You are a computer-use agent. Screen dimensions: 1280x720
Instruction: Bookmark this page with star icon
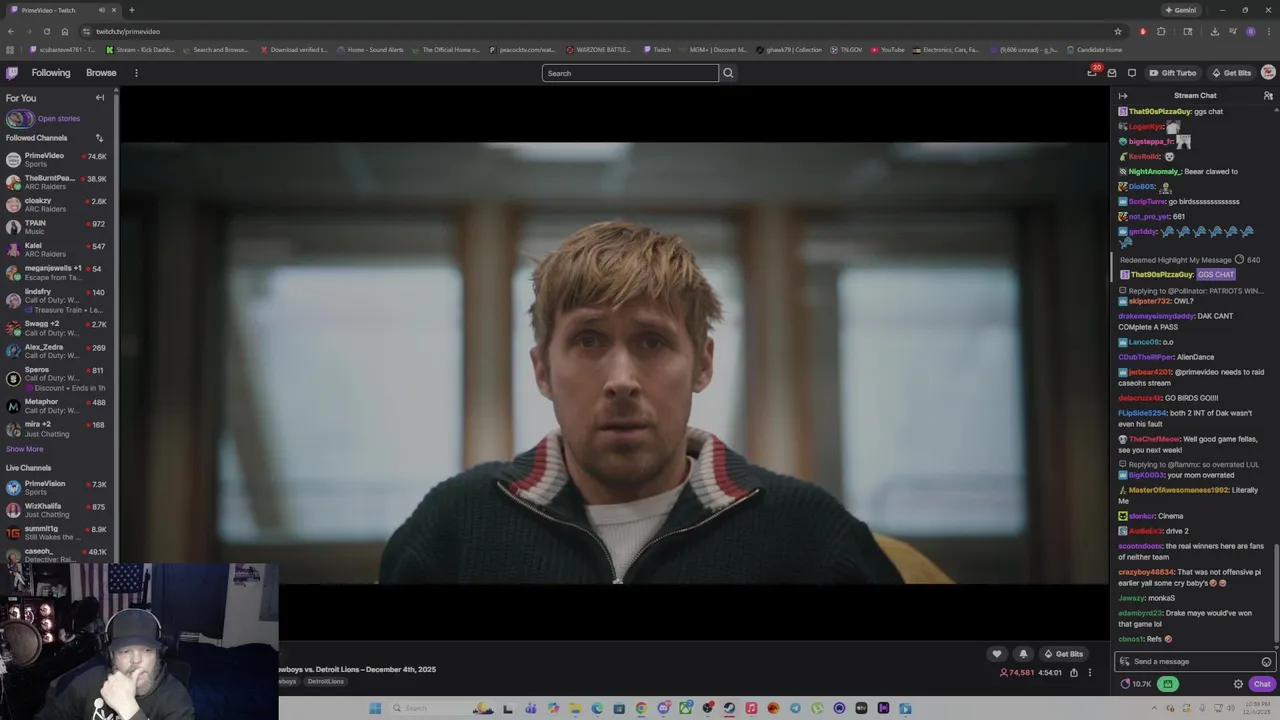[1118, 31]
